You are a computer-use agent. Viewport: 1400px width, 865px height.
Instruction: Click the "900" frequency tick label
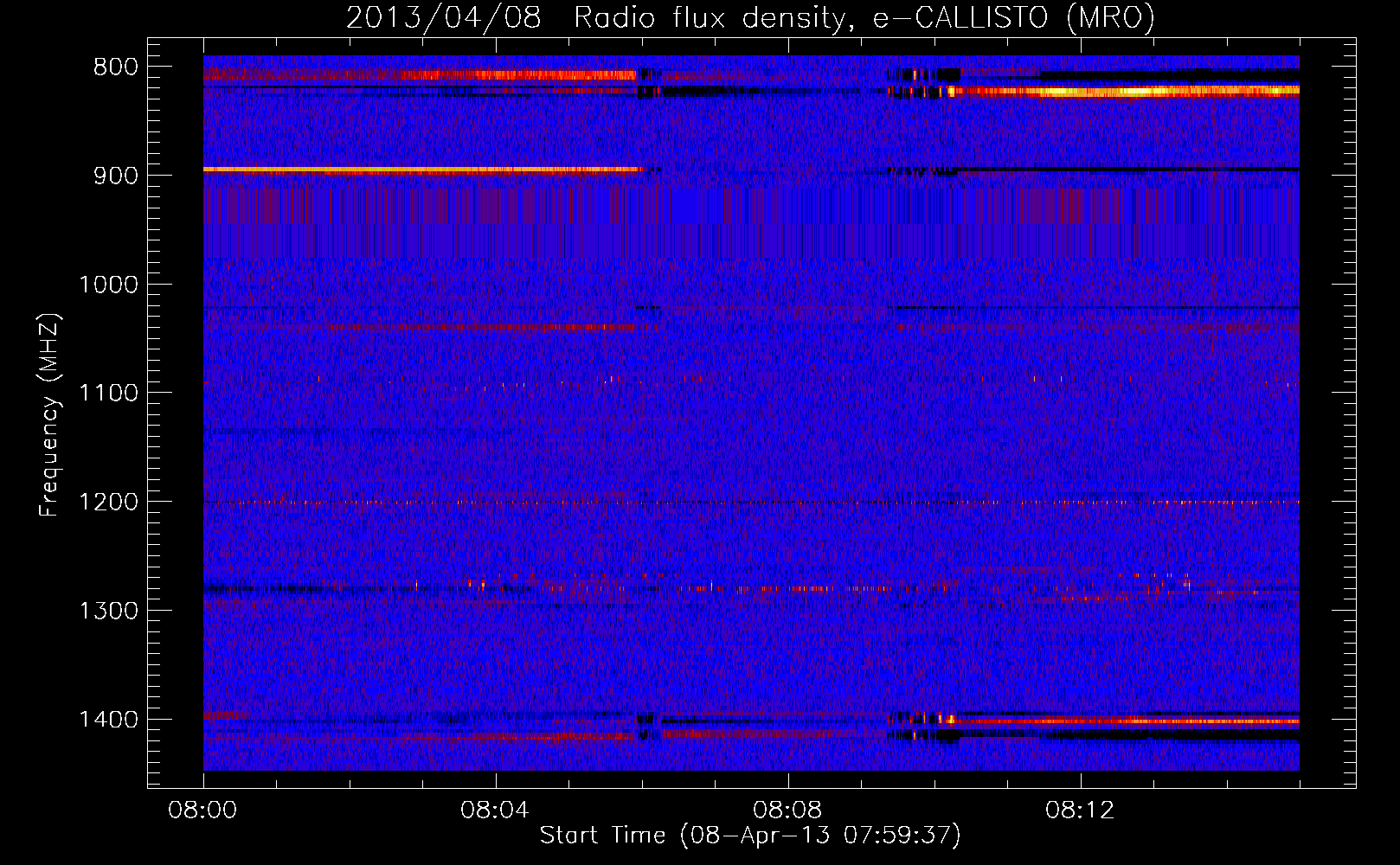click(116, 176)
